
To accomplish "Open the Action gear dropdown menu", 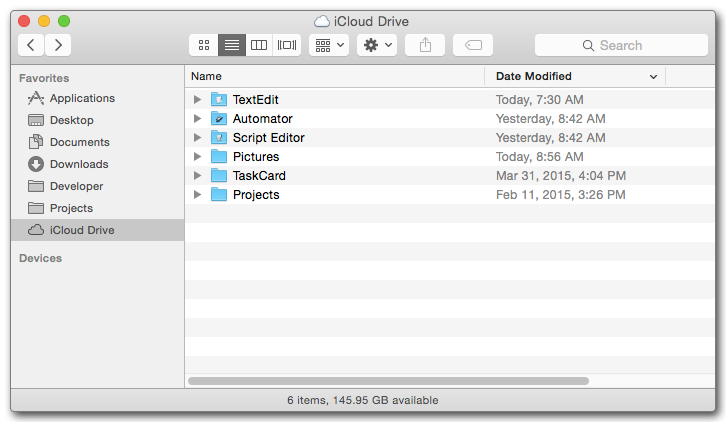I will coord(377,45).
